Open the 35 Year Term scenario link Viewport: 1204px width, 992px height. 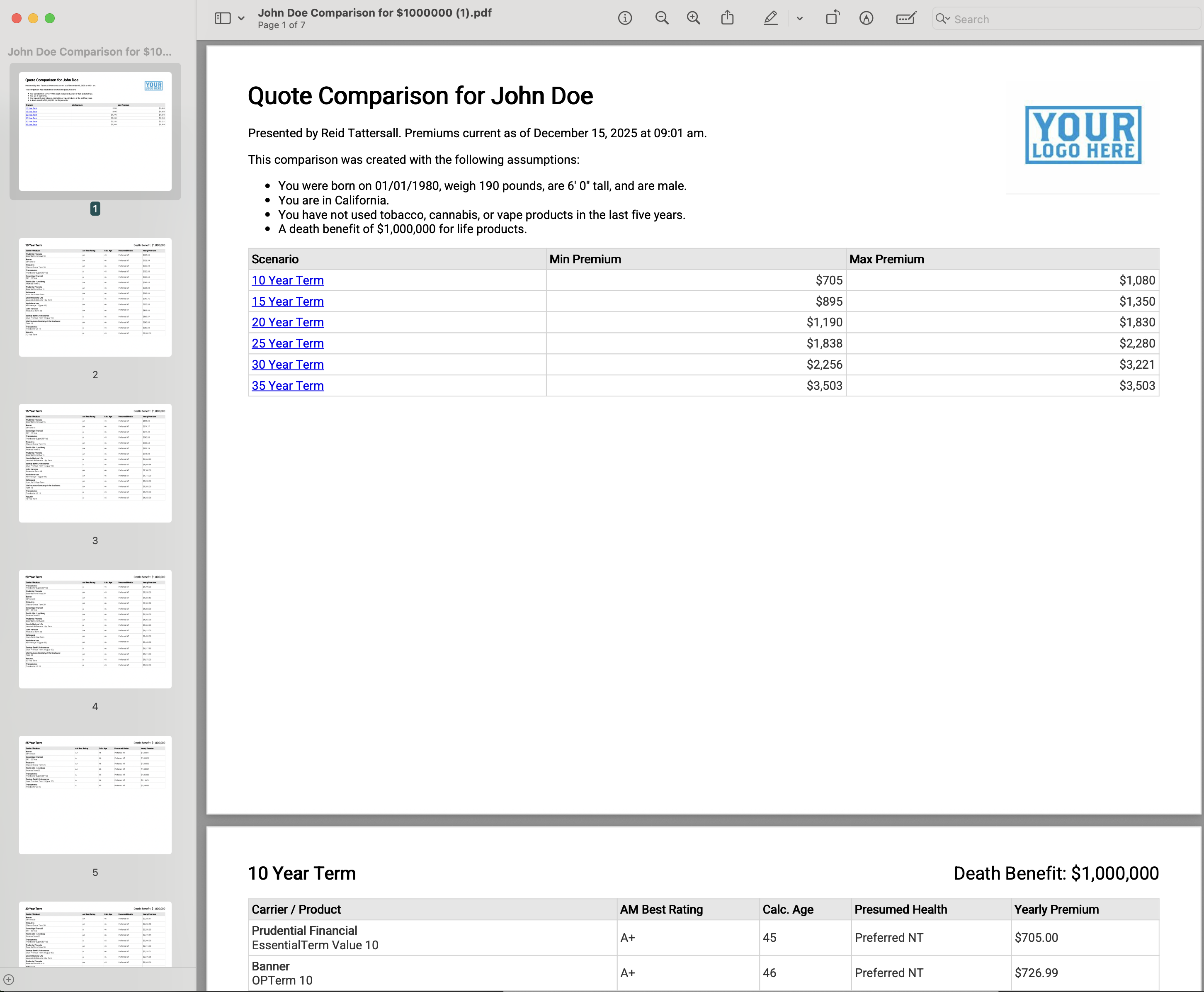tap(287, 386)
